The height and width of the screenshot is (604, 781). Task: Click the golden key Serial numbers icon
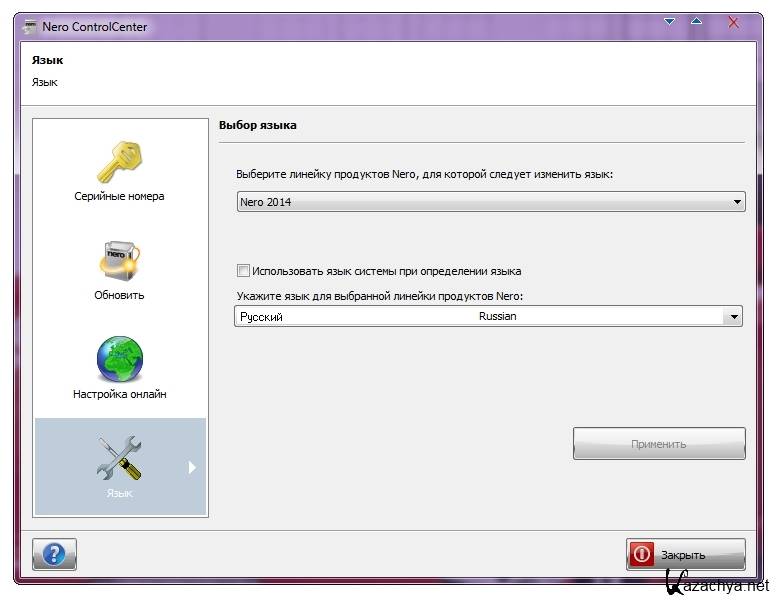[x=119, y=162]
